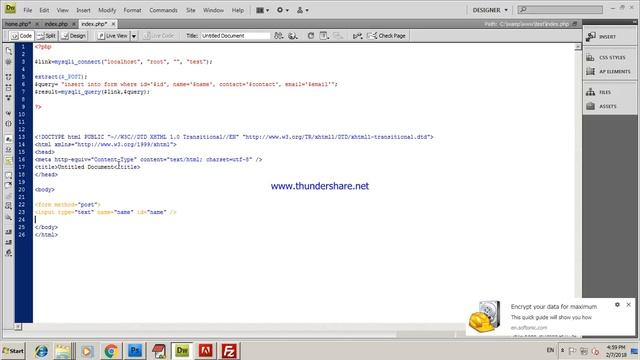Open the Site icon dropdown in menu bar
640x360 pixels.
pyautogui.click(x=302, y=10)
